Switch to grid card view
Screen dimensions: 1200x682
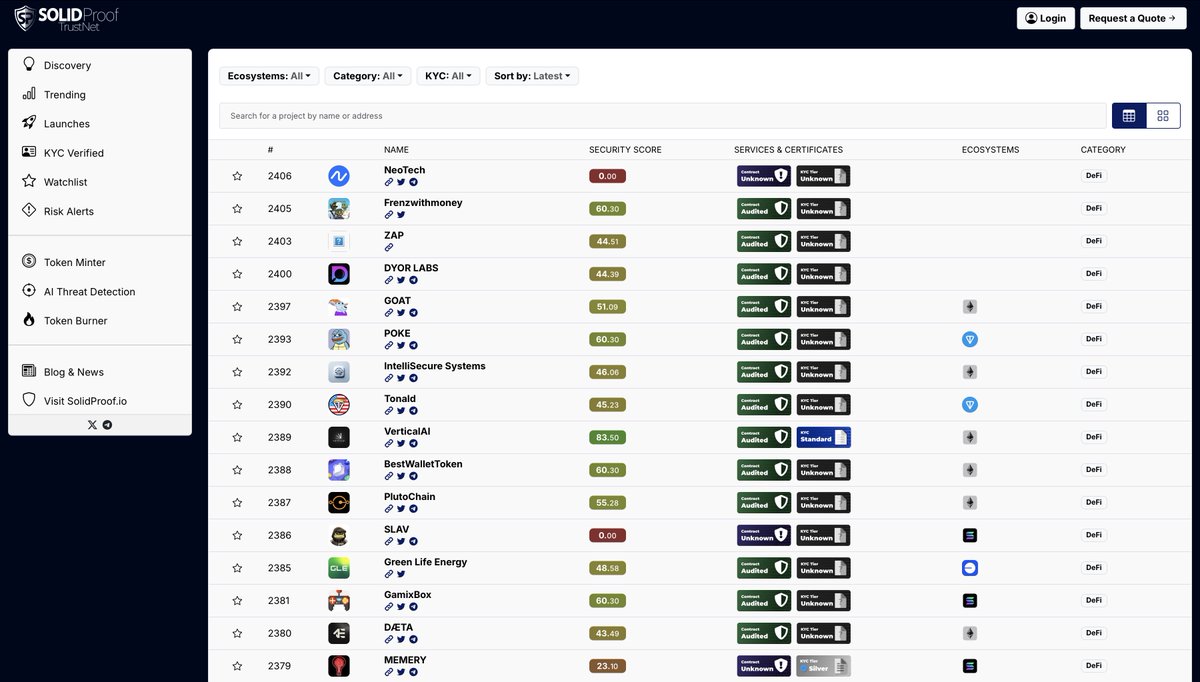click(1163, 116)
